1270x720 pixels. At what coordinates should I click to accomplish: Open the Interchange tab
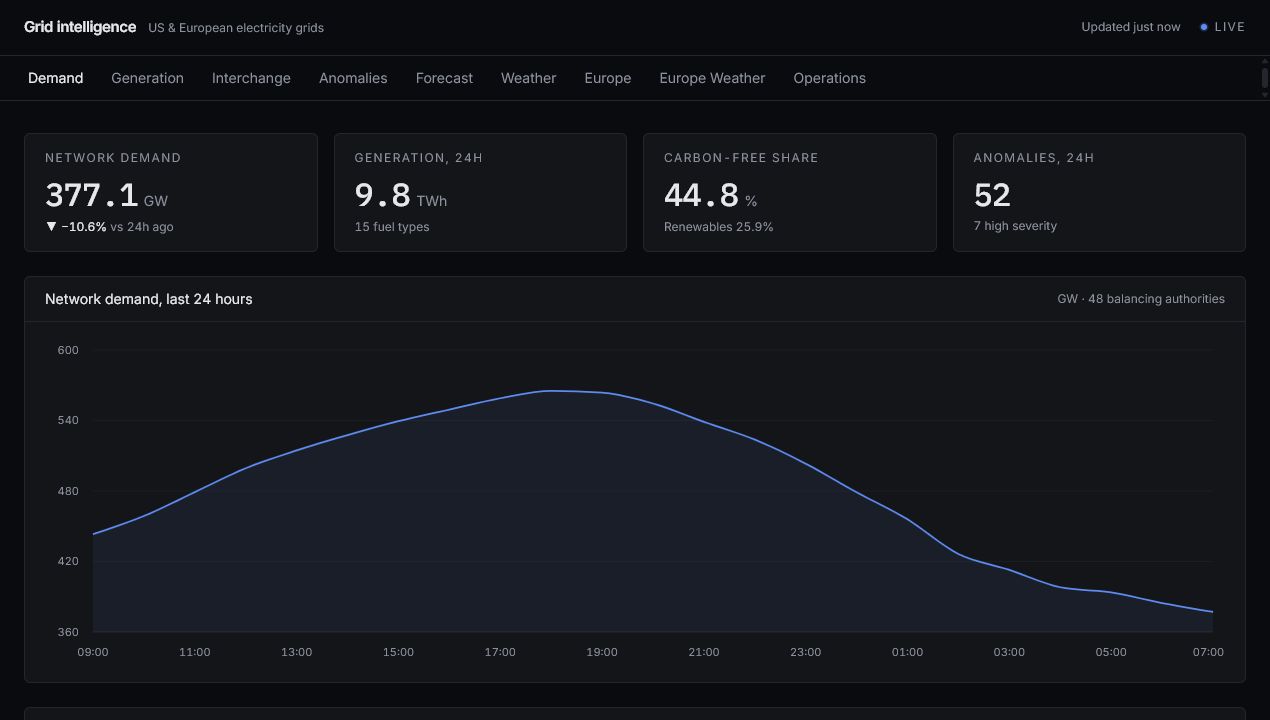251,78
